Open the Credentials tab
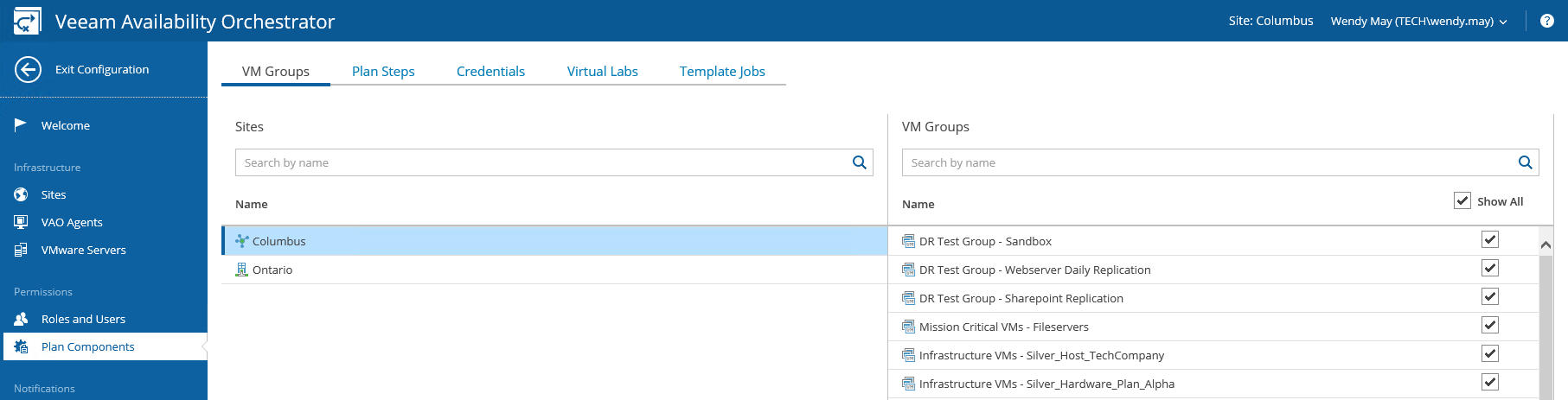Viewport: 1568px width, 400px height. [x=490, y=71]
